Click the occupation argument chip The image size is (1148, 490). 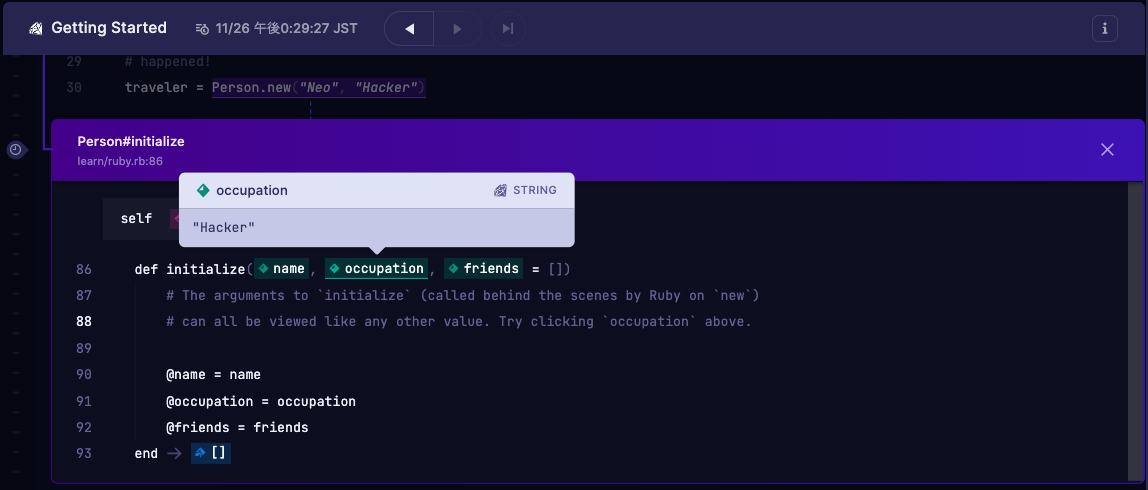coord(376,269)
